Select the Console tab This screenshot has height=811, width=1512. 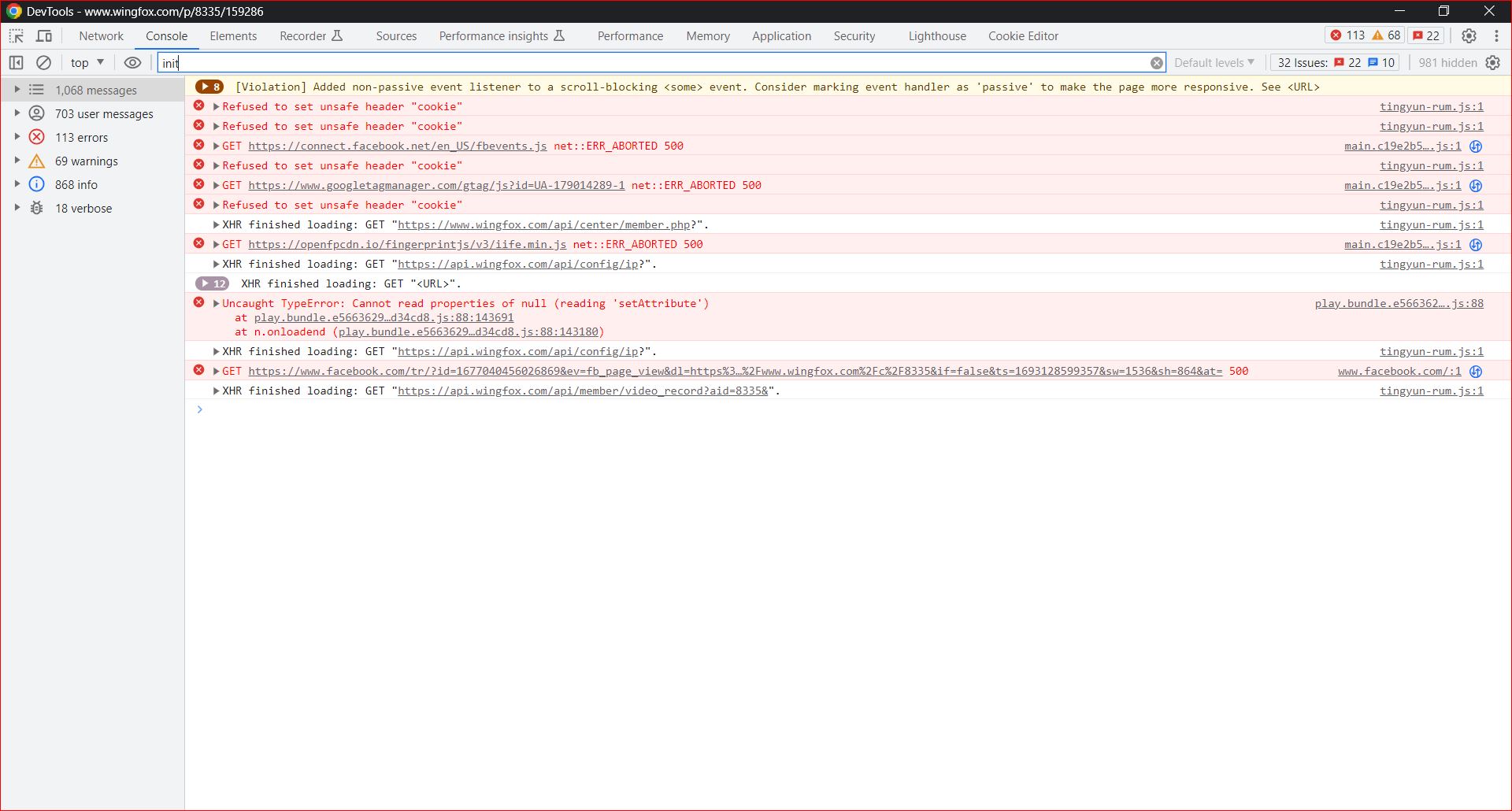coord(166,36)
